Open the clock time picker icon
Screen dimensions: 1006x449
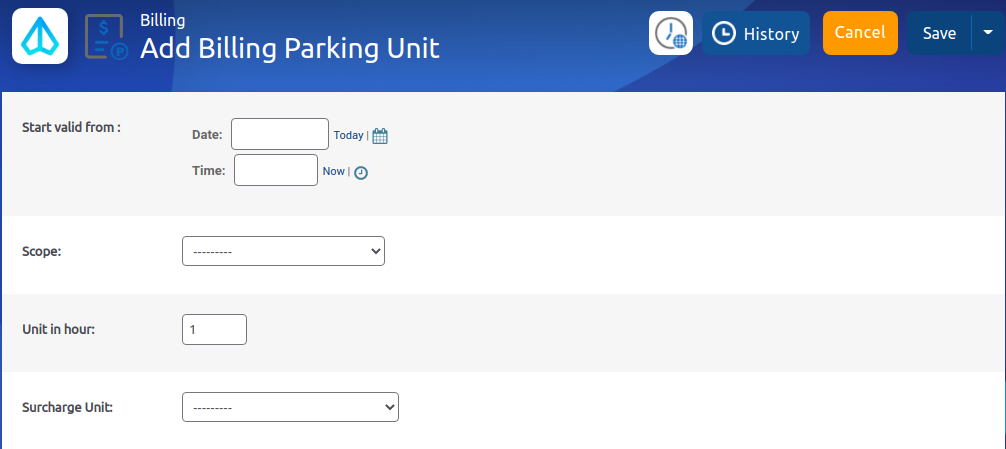(361, 172)
